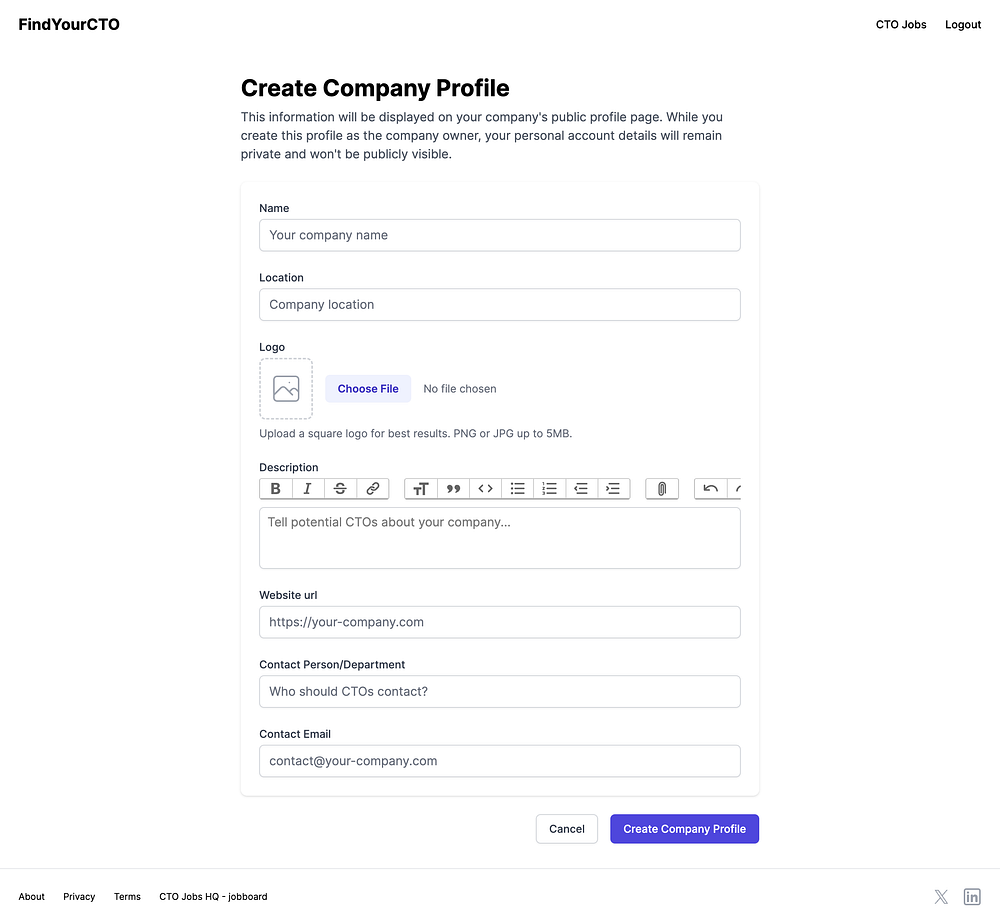Insert a link using the link icon
Viewport: 1000px width, 924px height.
(x=372, y=489)
